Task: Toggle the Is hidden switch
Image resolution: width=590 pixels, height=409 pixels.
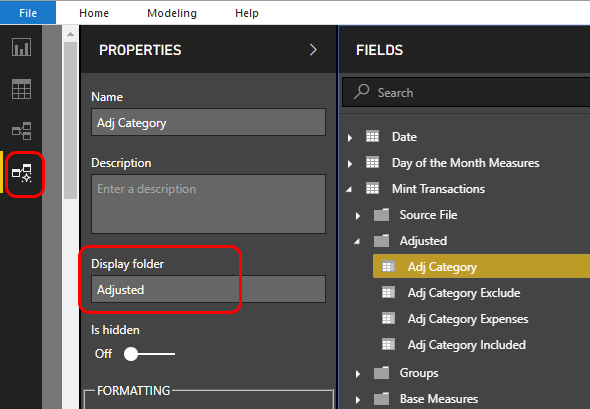Action: pos(149,354)
